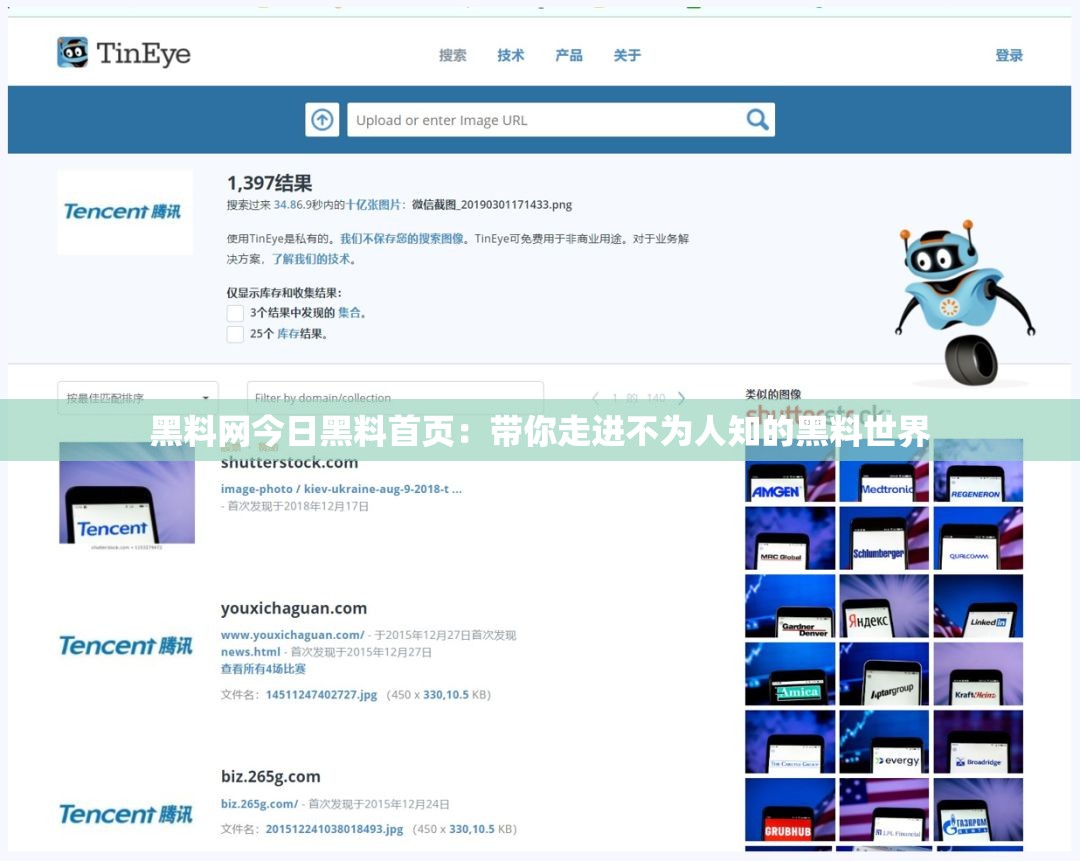Image resolution: width=1080 pixels, height=861 pixels.
Task: Open the LinkedIn similar image thumbnail
Action: coord(978,606)
